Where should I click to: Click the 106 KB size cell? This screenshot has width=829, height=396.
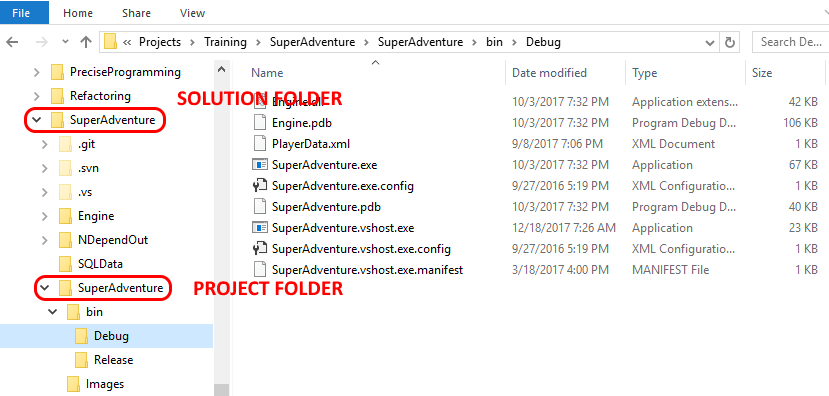pos(800,123)
